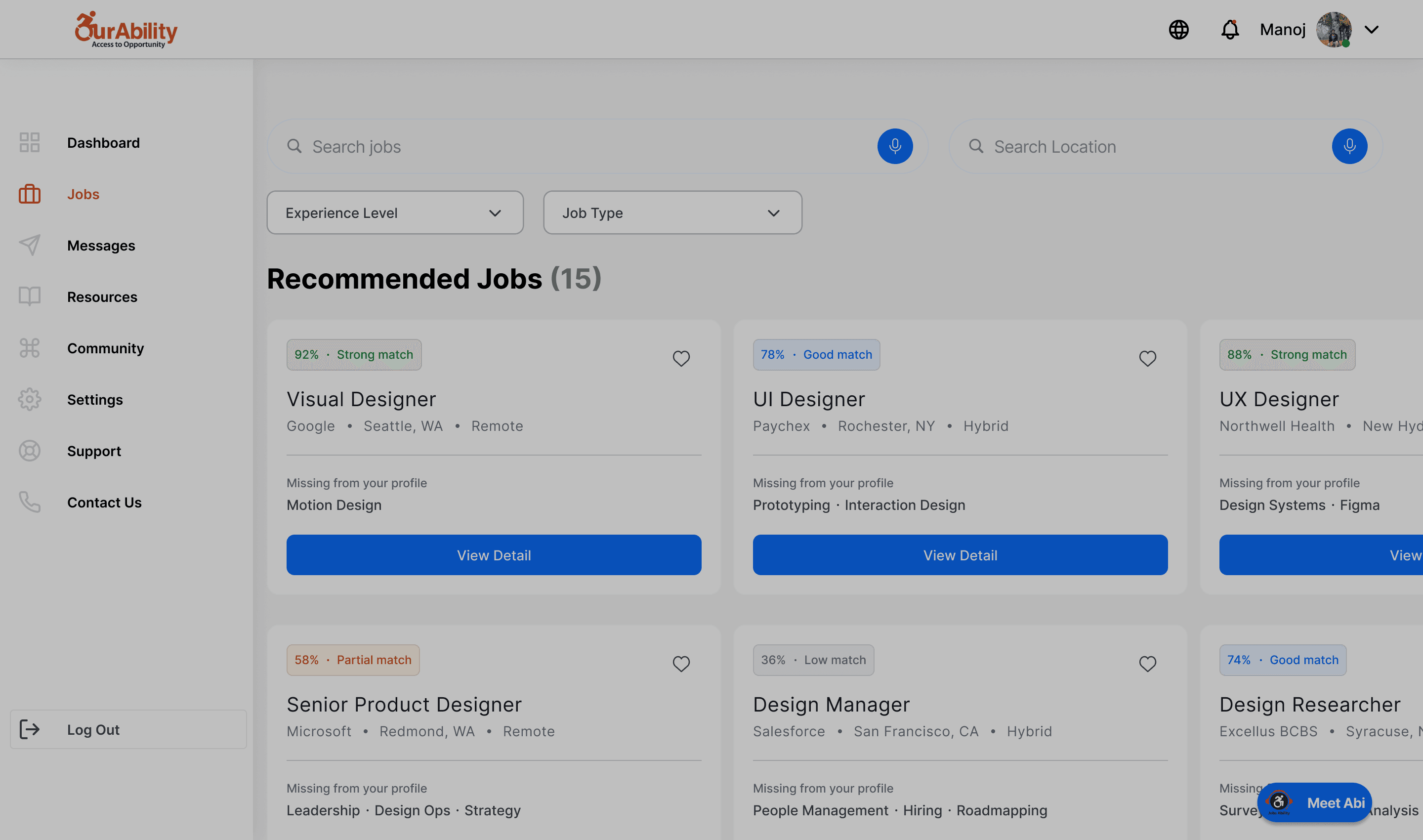Open the Design Manager job title

[x=831, y=705]
